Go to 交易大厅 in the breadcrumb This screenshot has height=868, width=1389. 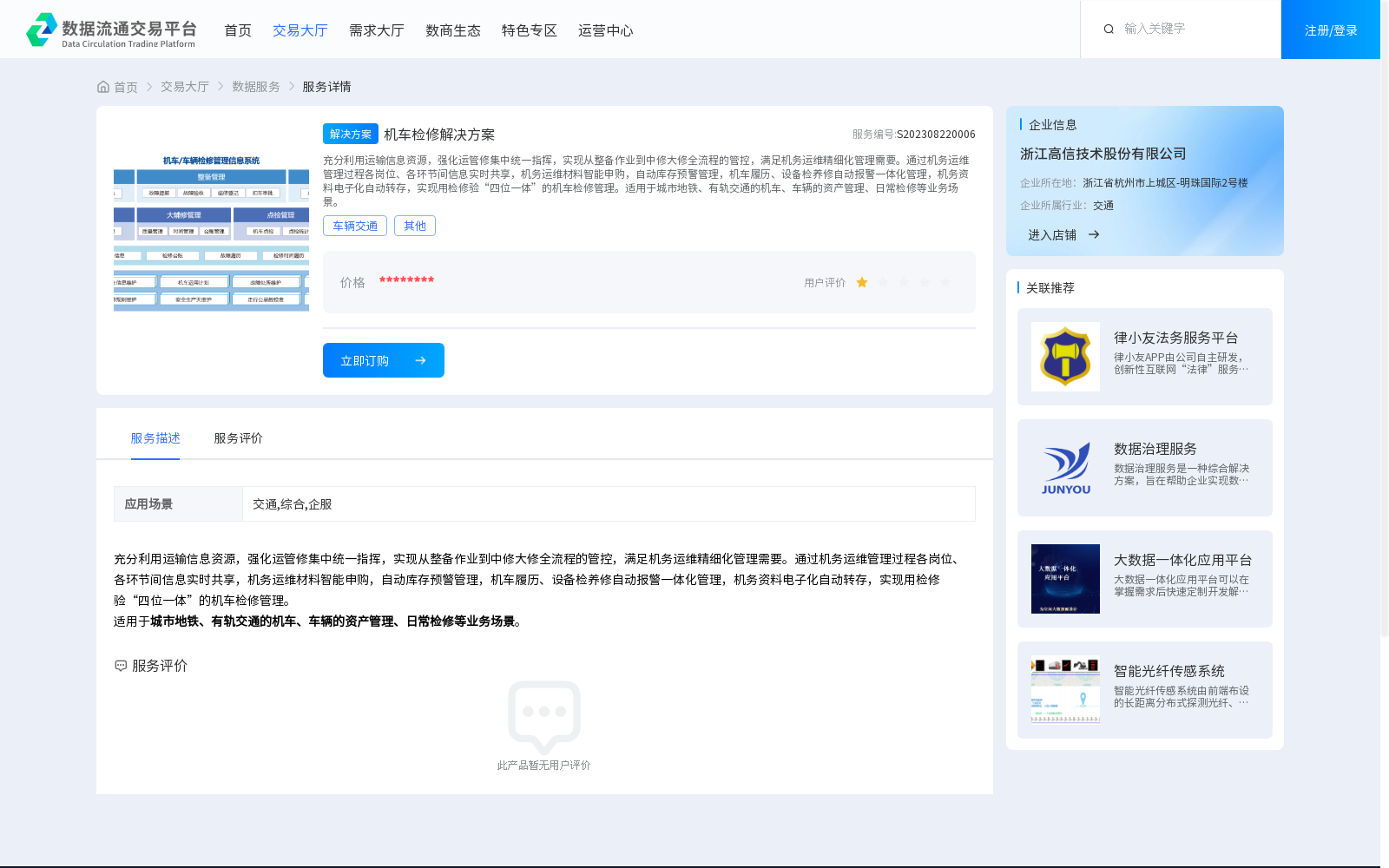point(185,87)
